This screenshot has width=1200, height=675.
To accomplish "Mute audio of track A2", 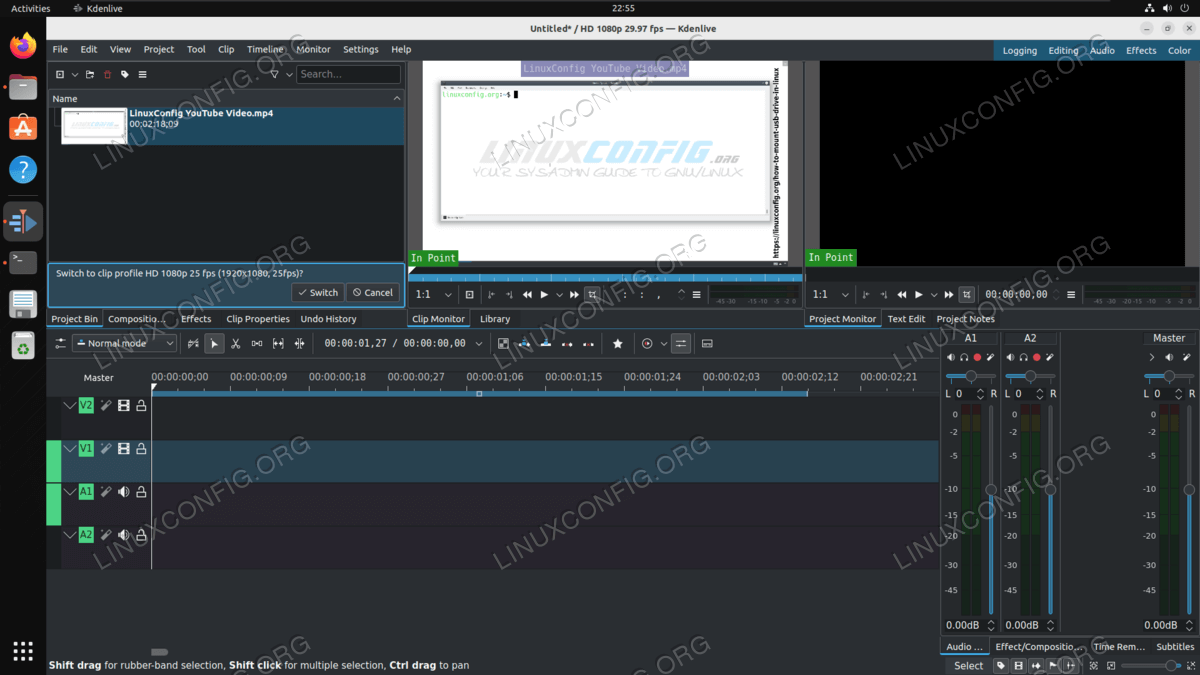I will (x=124, y=535).
